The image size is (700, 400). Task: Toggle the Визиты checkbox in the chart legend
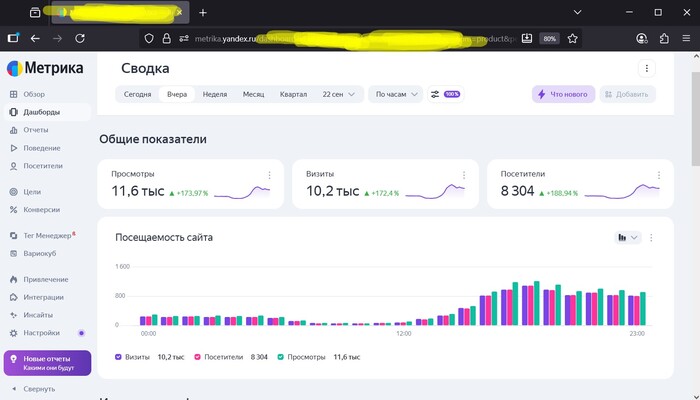coord(119,356)
